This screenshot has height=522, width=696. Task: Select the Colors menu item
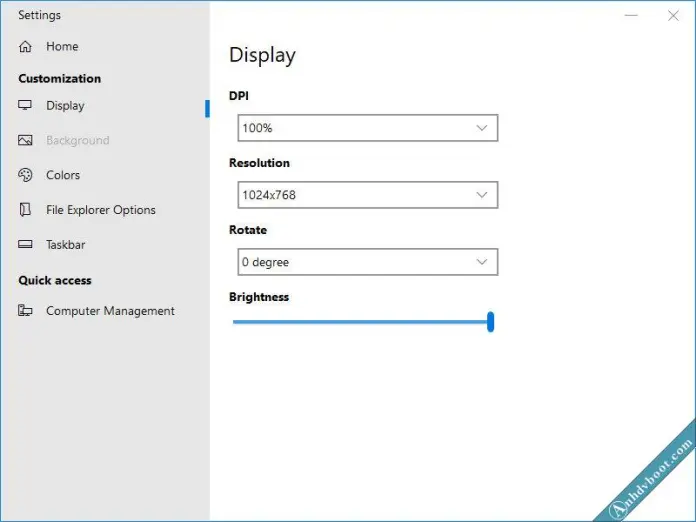63,175
